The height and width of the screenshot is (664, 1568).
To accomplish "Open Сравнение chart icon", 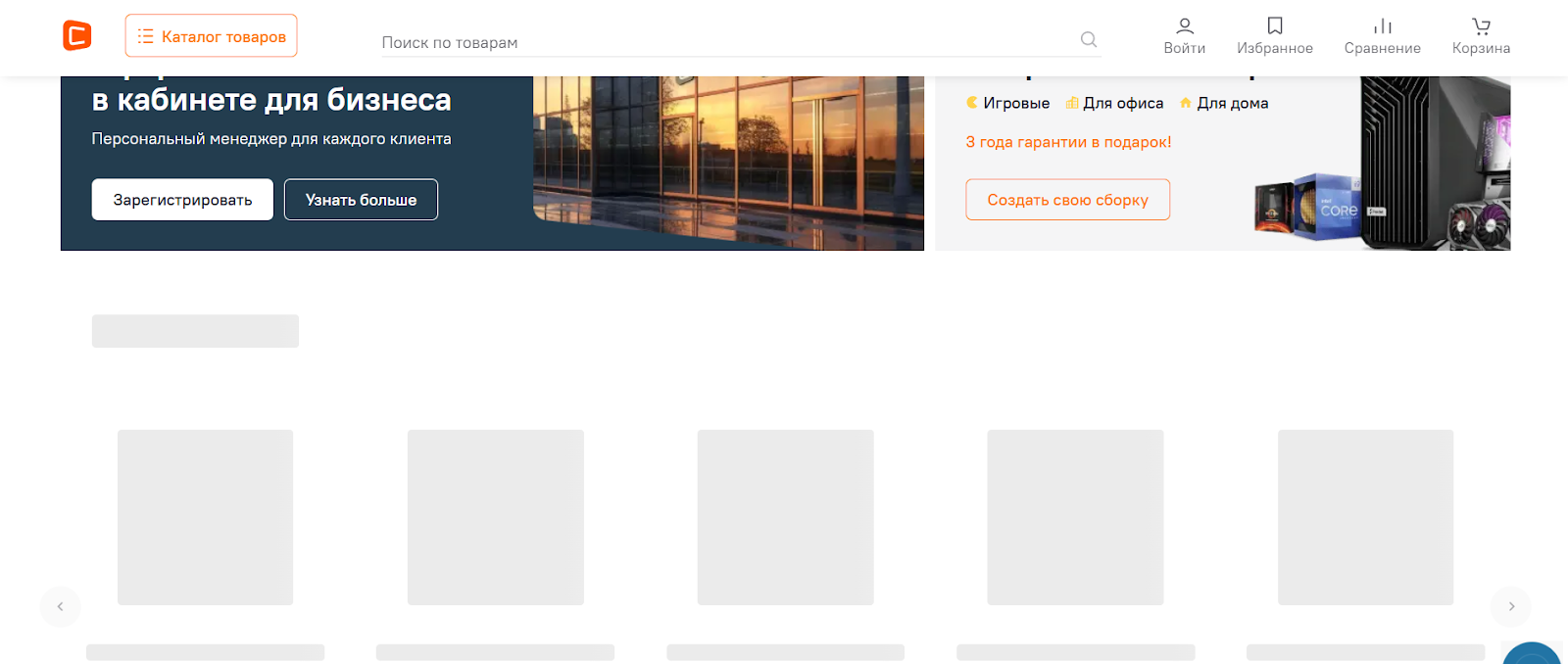I will (1382, 25).
